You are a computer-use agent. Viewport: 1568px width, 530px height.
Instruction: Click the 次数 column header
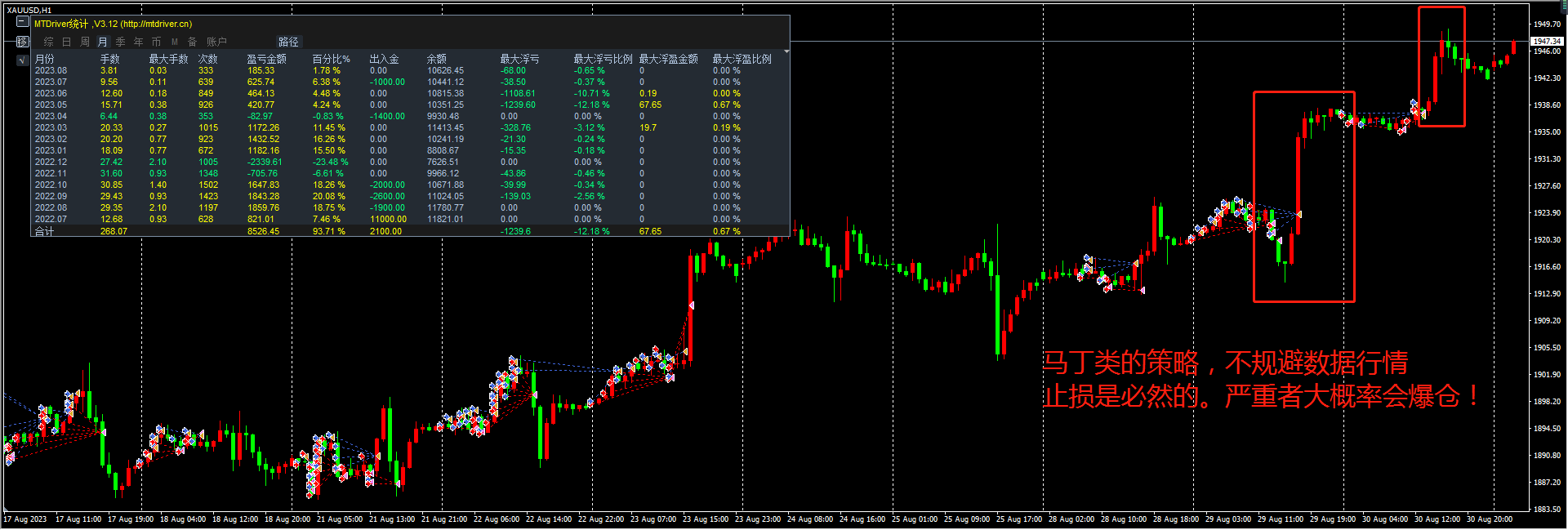pos(207,59)
